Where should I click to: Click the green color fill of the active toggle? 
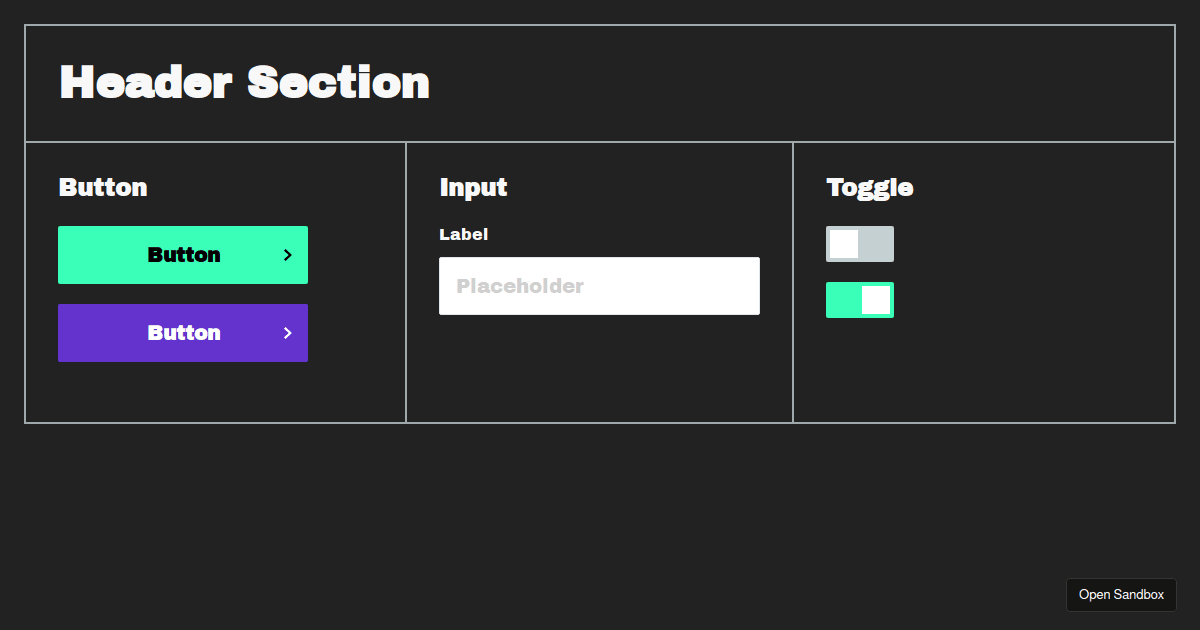(x=842, y=298)
